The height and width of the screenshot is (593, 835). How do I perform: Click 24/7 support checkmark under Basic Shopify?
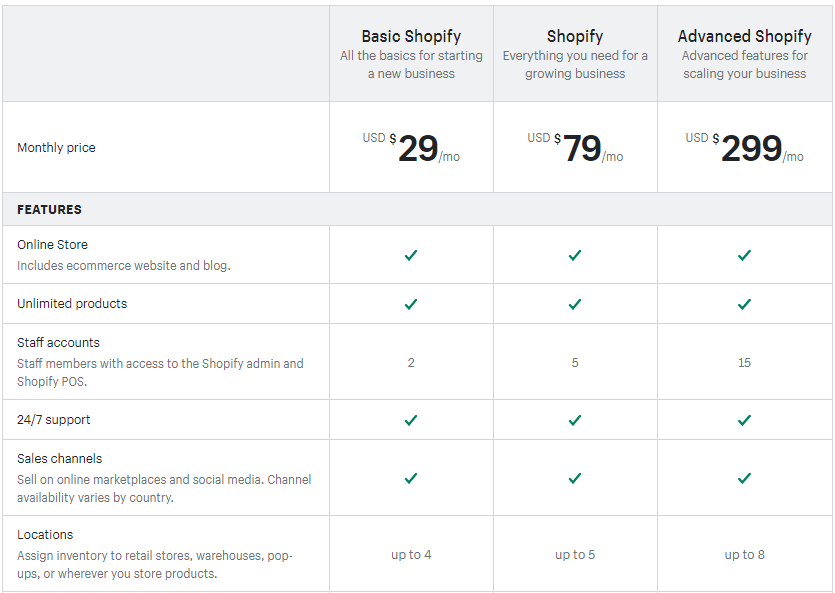tap(411, 420)
